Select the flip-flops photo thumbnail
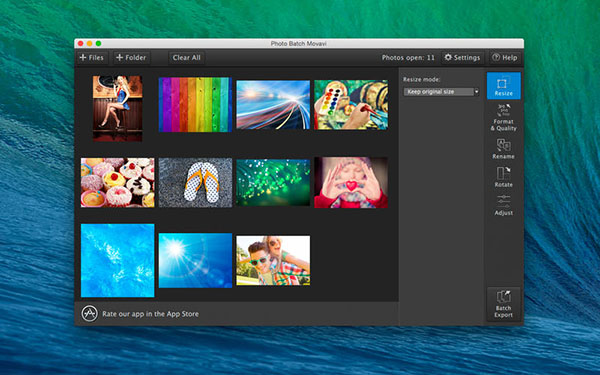The width and height of the screenshot is (600, 375). pyautogui.click(x=196, y=183)
